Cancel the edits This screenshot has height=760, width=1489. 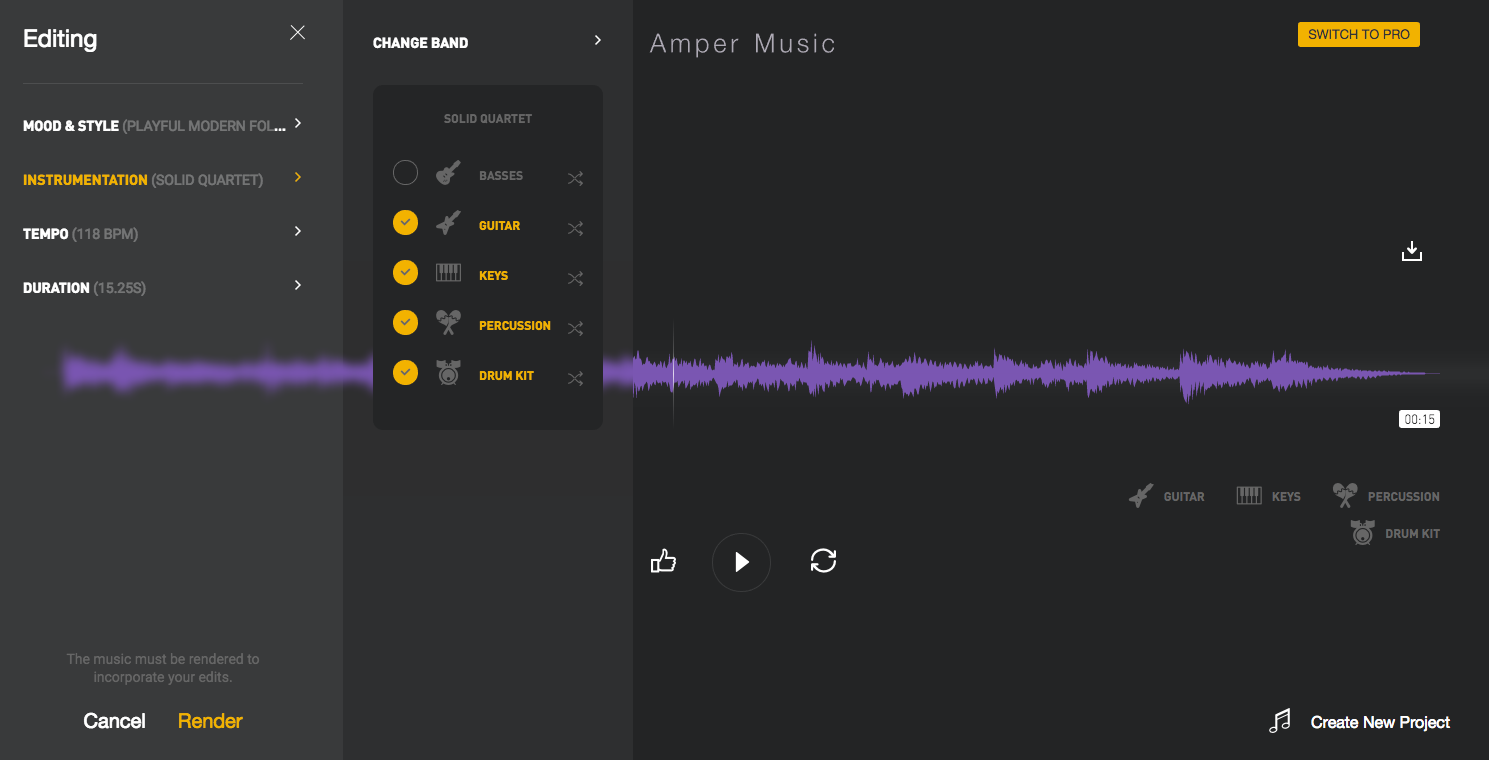click(114, 721)
